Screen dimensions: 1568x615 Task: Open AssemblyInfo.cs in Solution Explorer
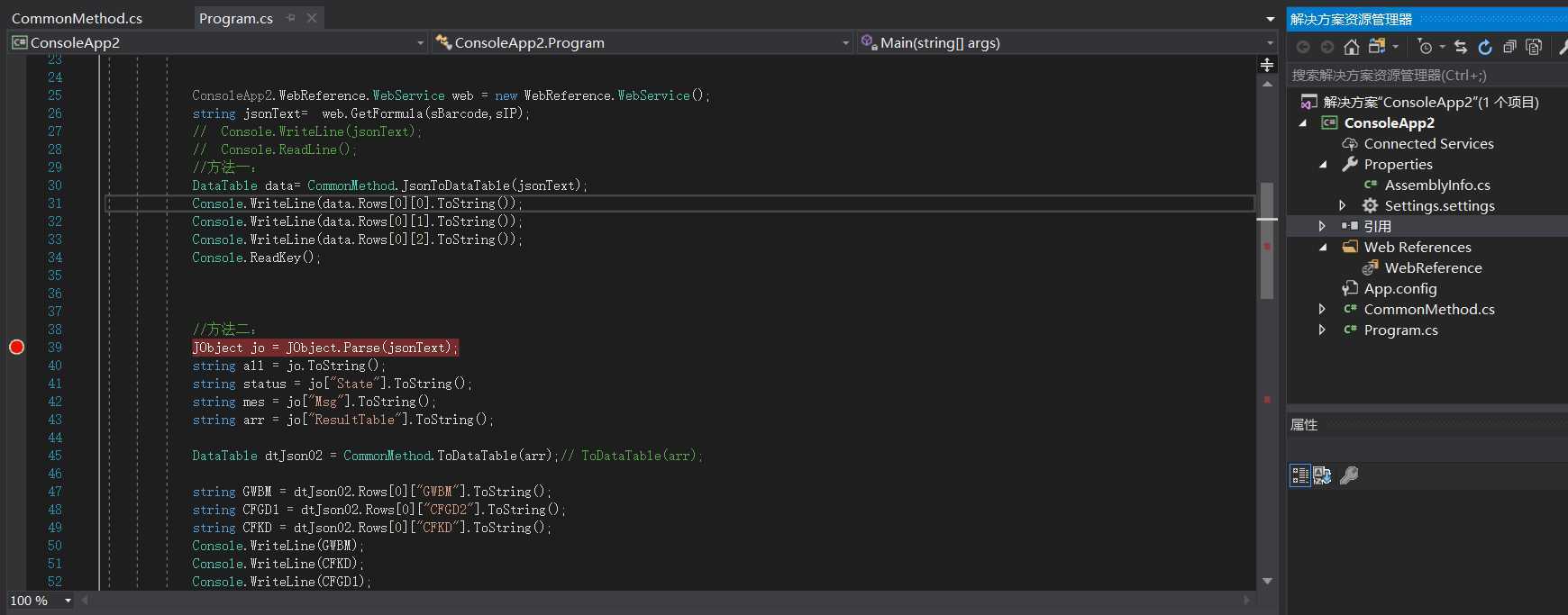click(1437, 185)
